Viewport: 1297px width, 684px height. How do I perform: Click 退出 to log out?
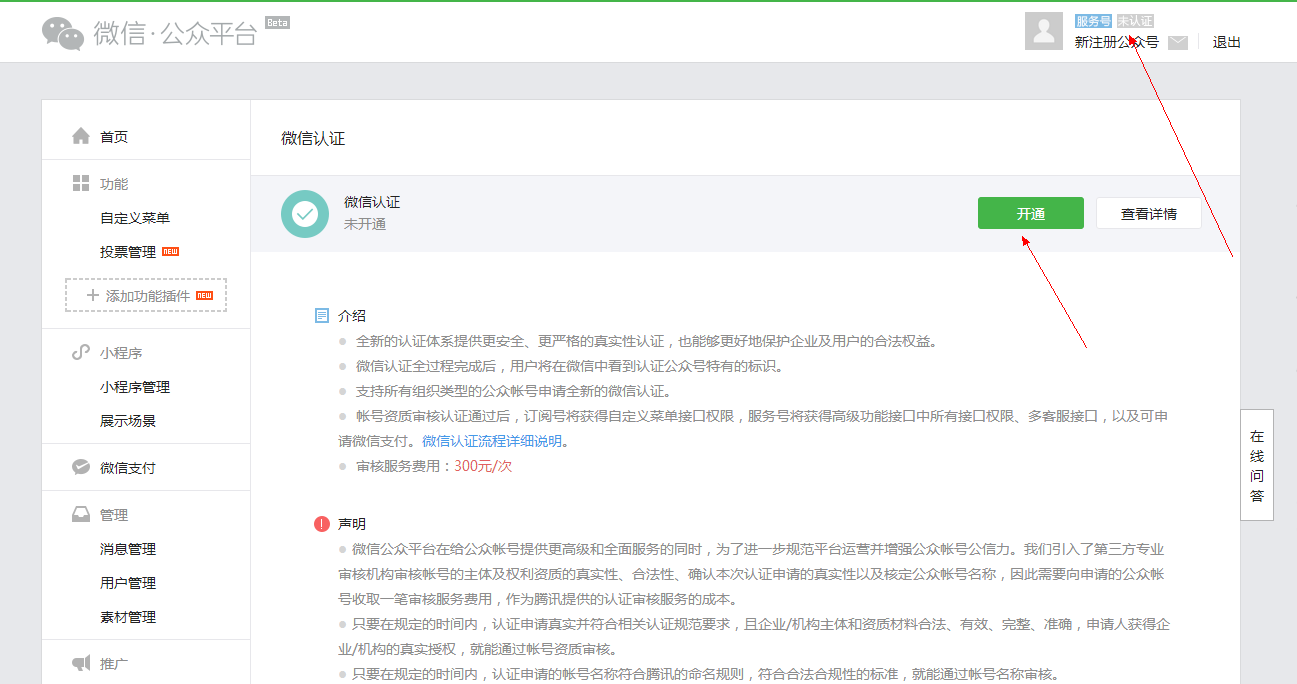pyautogui.click(x=1227, y=42)
